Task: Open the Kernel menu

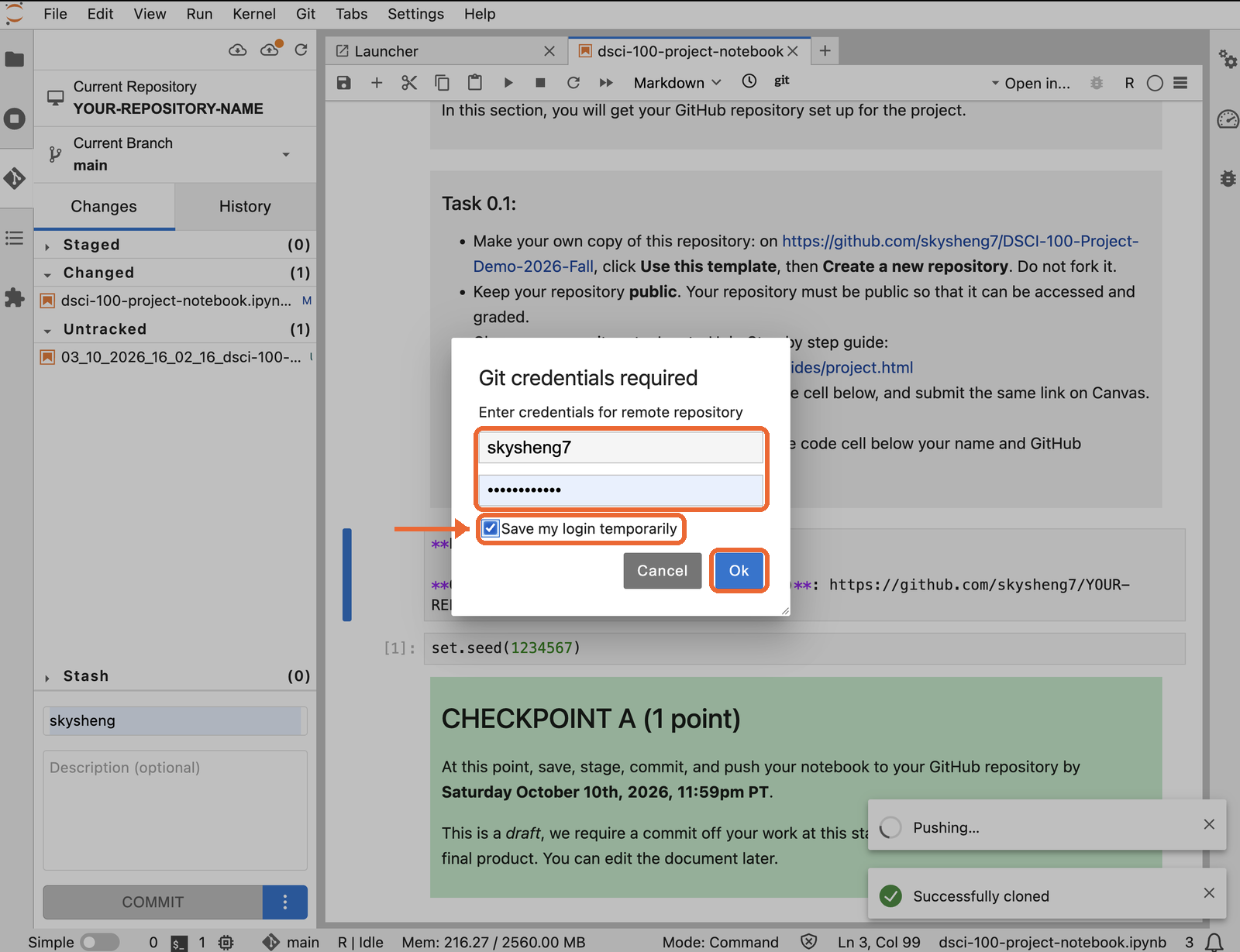Action: 254,14
